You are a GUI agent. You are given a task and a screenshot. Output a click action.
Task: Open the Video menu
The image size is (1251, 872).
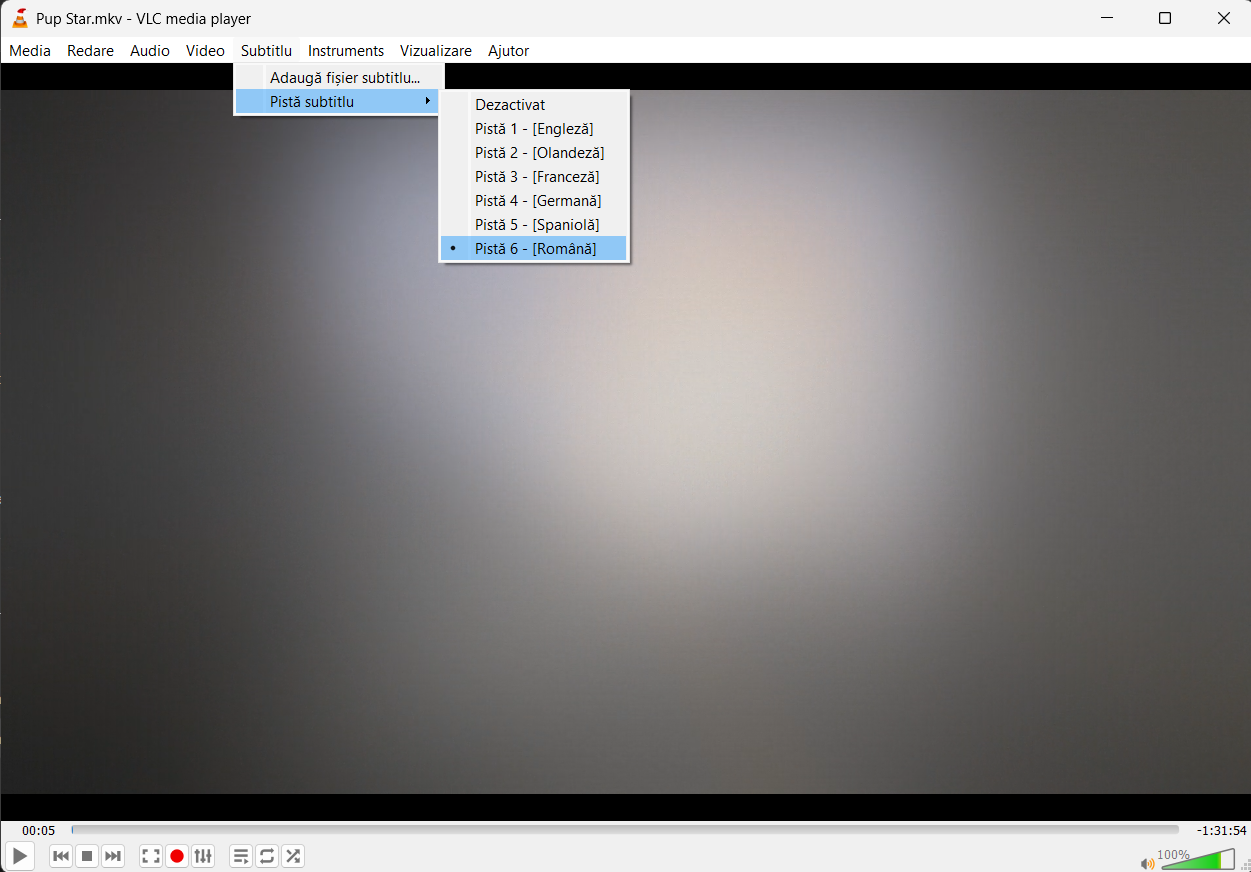(205, 50)
